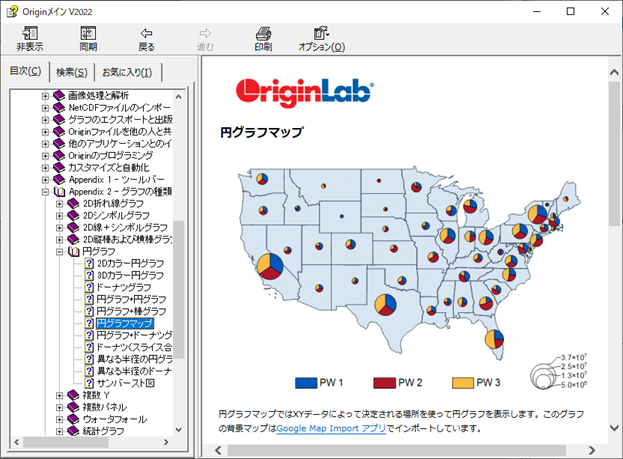Viewport: 623px width, 459px height.
Task: Click the book icon beside 2D折れ線グラフ
Action: [73, 203]
